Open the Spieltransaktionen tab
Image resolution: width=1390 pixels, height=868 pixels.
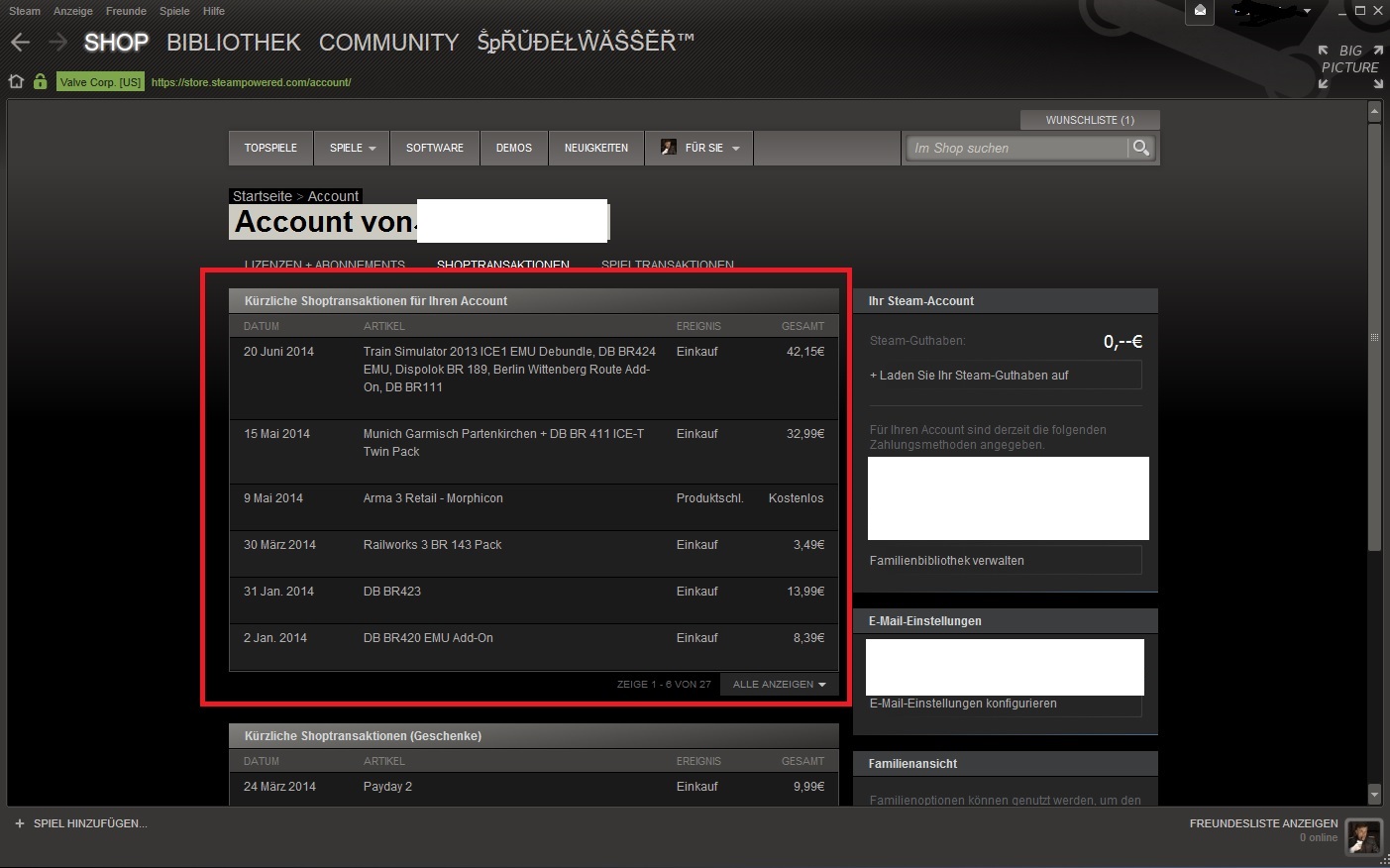[668, 265]
